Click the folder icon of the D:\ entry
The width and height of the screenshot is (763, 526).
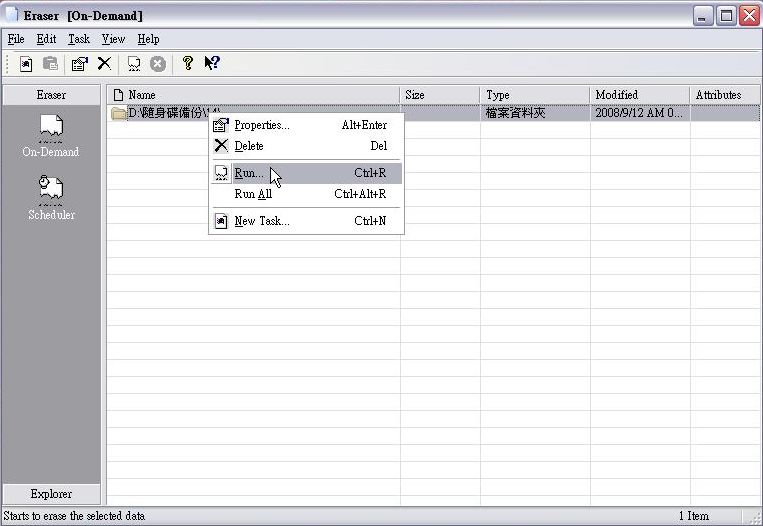118,114
